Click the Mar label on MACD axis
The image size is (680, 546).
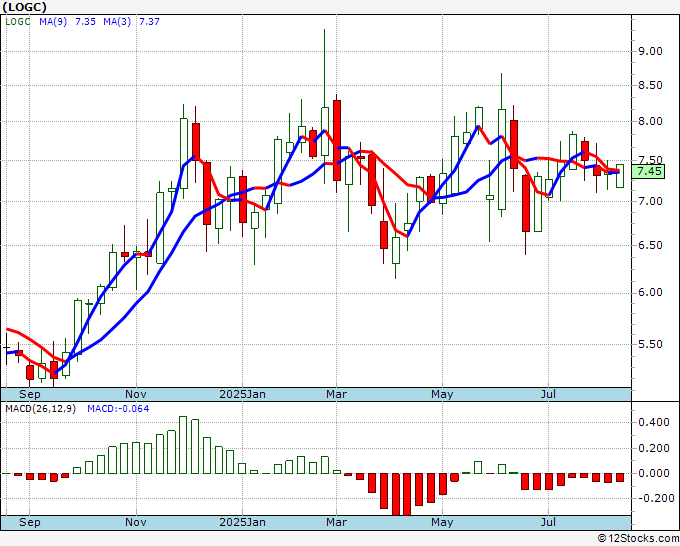click(337, 522)
